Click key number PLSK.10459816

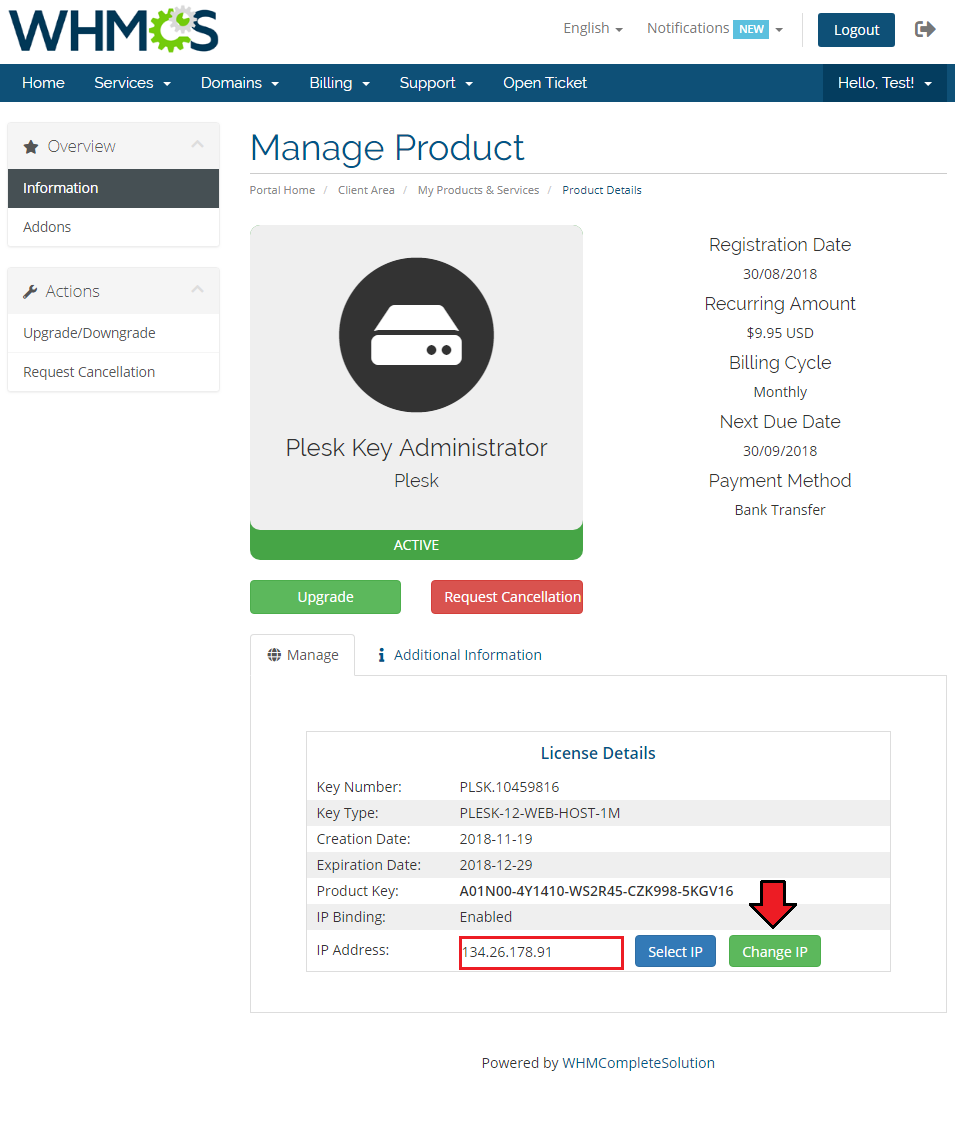(x=509, y=787)
